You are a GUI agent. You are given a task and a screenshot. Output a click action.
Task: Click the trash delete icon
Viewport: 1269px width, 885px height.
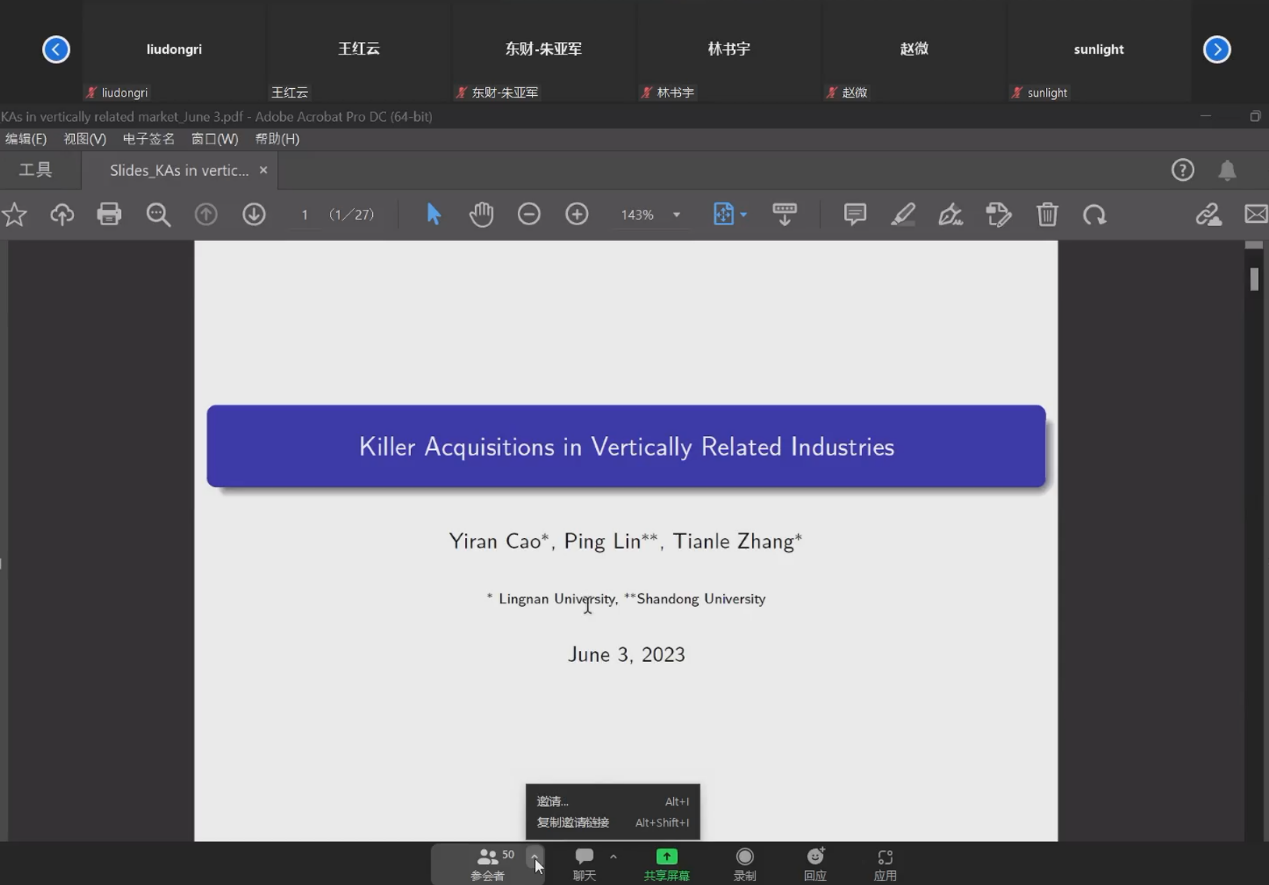coord(1047,214)
